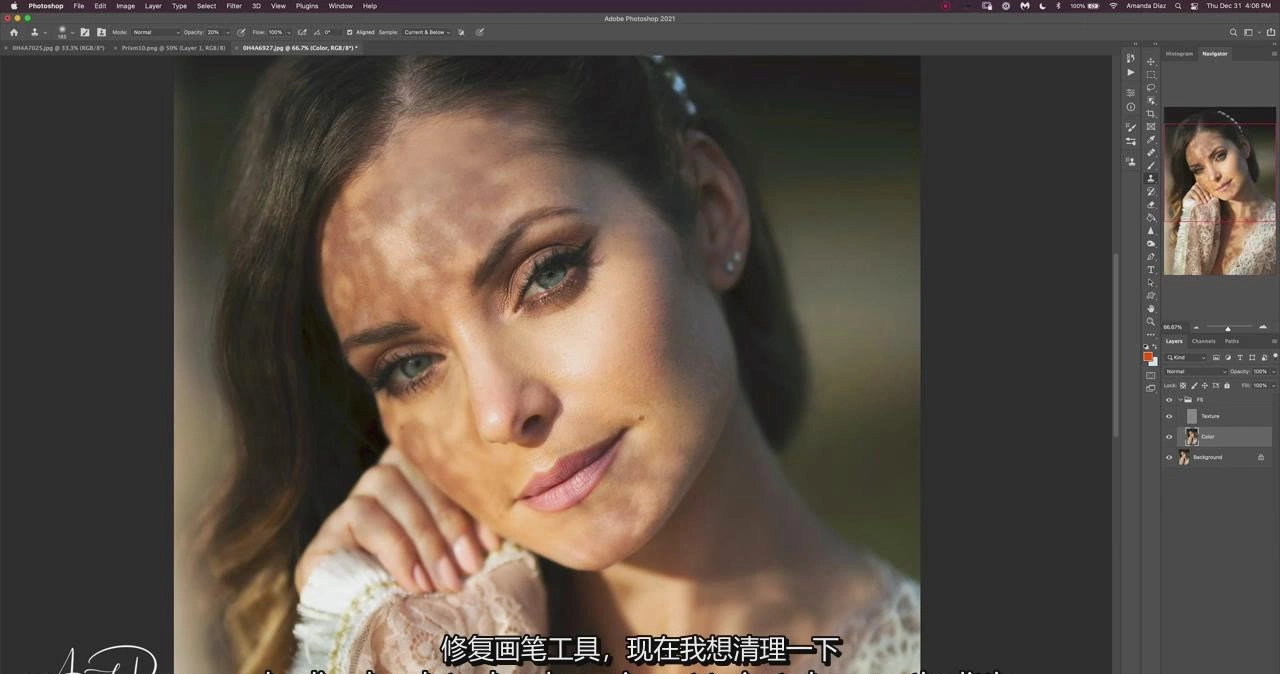Toggle pressure for opacity
Viewport: 1280px width, 674px height.
(241, 32)
